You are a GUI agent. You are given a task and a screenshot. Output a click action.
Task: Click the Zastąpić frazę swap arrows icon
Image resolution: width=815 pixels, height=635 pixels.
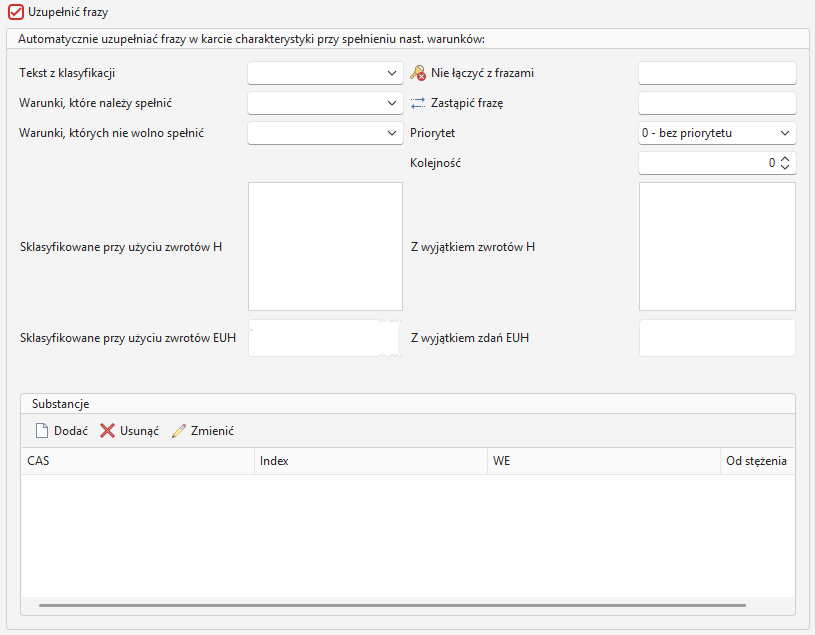click(418, 103)
